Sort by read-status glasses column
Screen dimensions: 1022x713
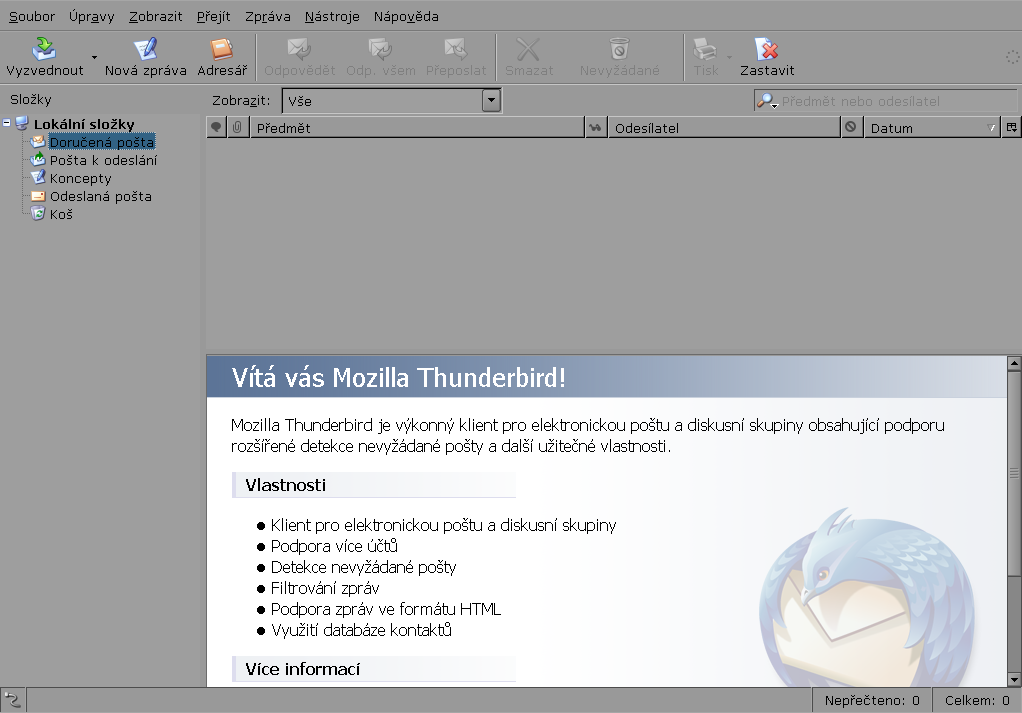pos(596,128)
